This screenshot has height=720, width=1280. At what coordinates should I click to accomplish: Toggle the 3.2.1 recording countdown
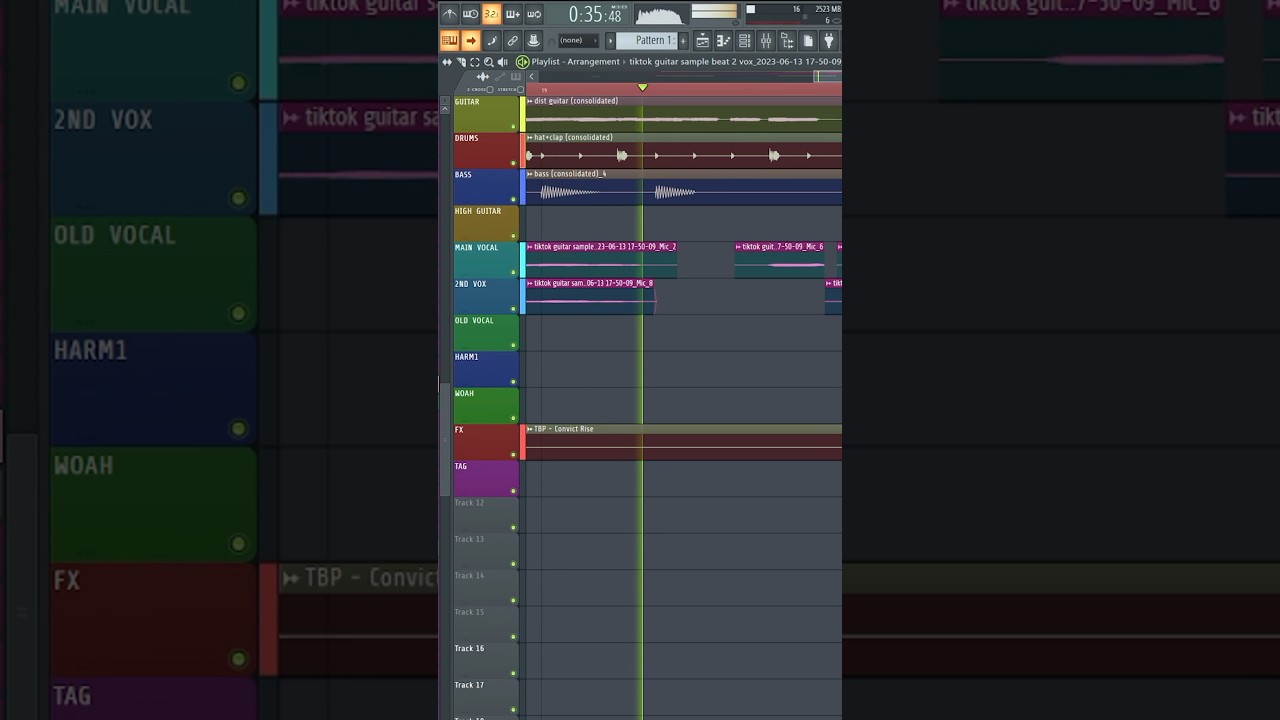(491, 14)
